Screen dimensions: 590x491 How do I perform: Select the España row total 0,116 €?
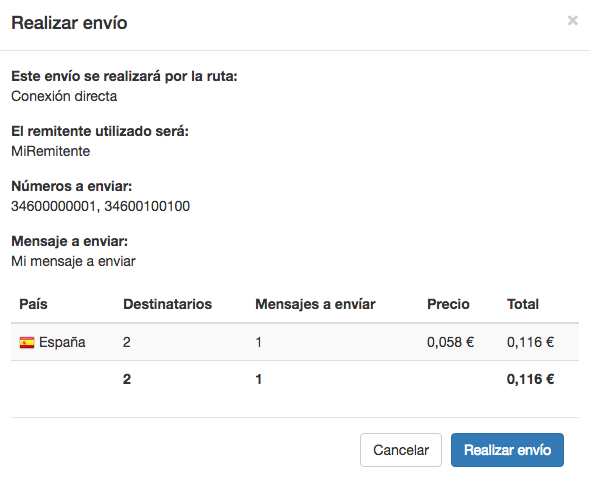pyautogui.click(x=530, y=342)
